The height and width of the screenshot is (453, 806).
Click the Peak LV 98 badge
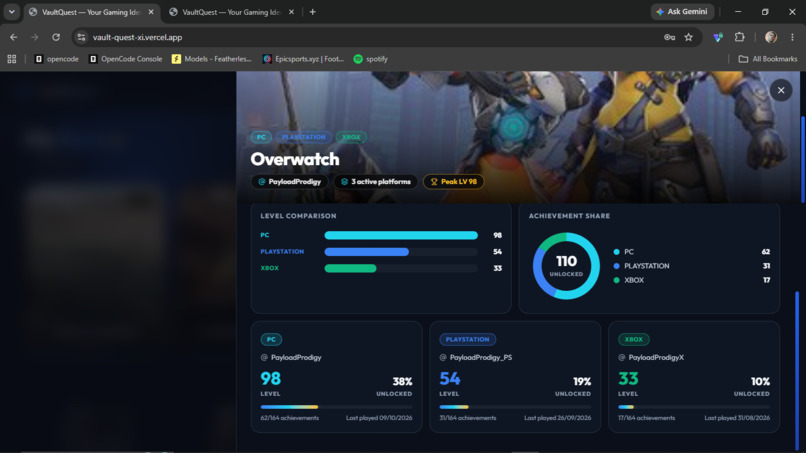click(453, 182)
